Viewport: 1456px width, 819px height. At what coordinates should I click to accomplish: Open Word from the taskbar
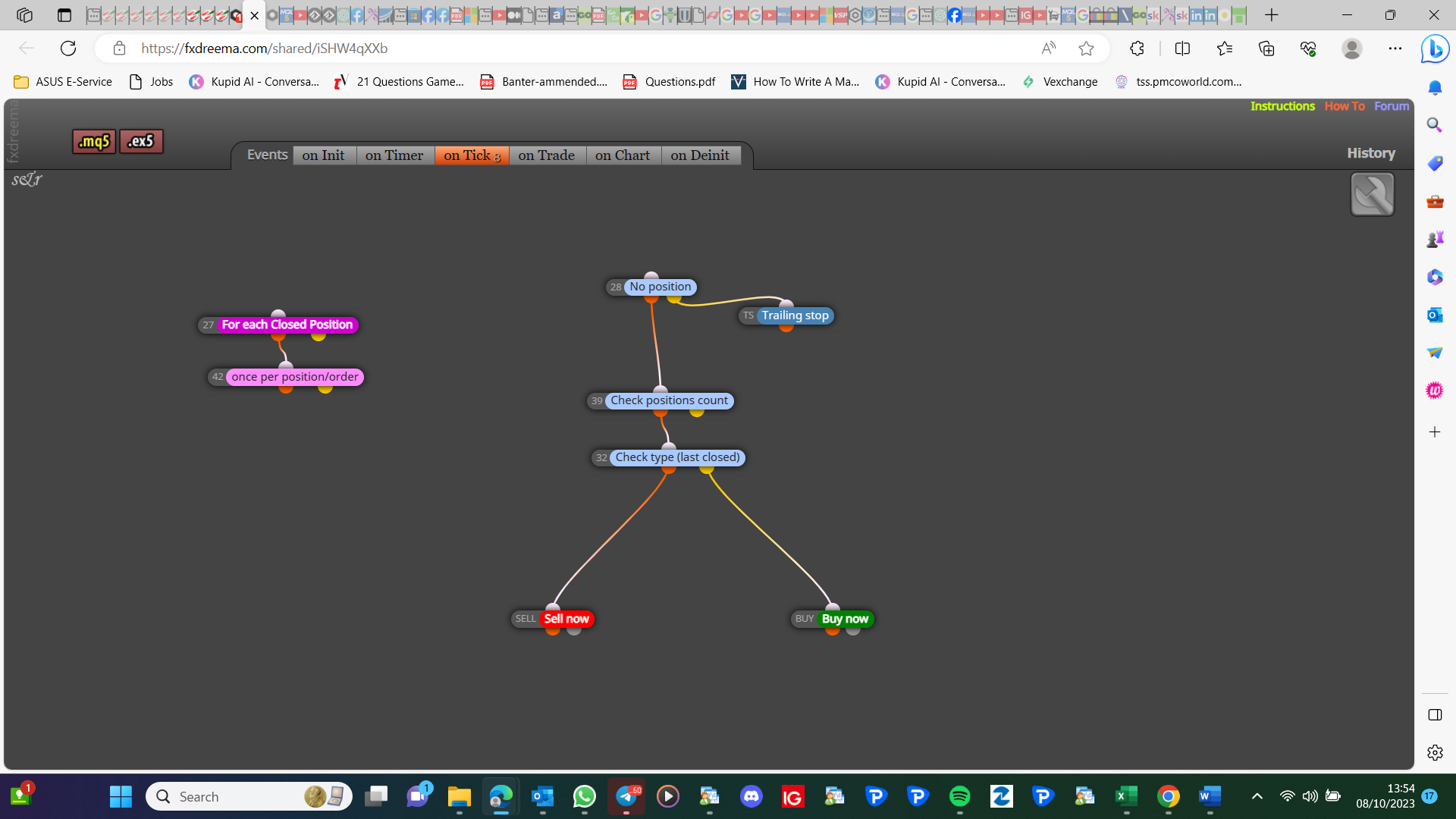[1210, 796]
